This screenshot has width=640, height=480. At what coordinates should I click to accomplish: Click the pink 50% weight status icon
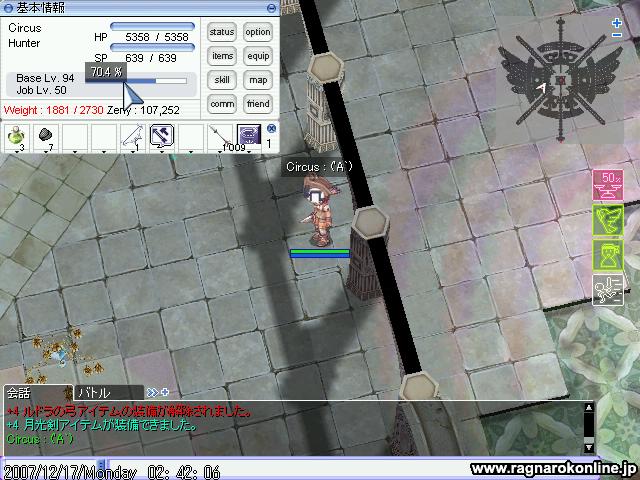click(608, 185)
